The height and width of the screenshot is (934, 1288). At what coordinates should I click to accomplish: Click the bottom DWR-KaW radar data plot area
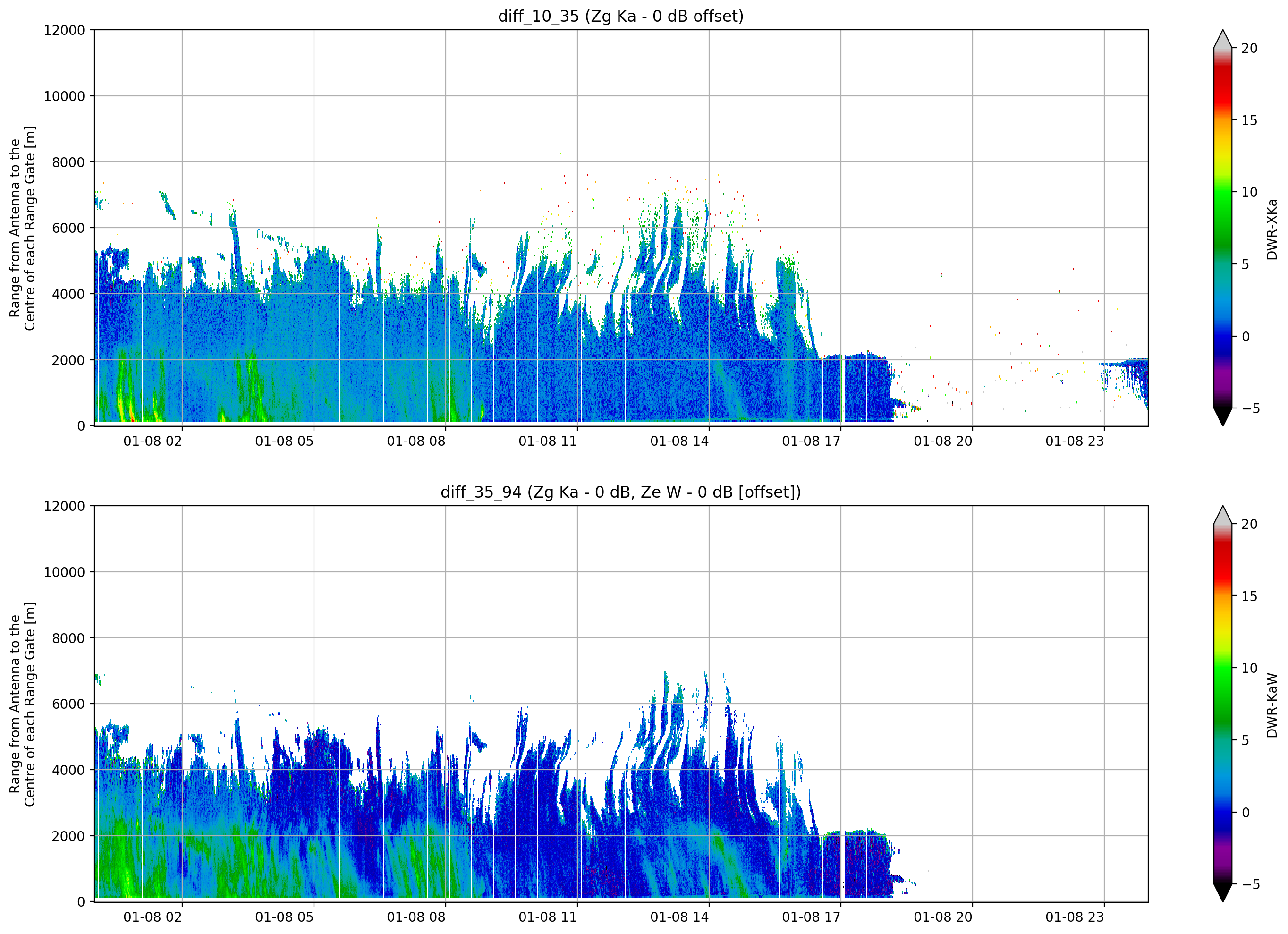pyautogui.click(x=621, y=704)
